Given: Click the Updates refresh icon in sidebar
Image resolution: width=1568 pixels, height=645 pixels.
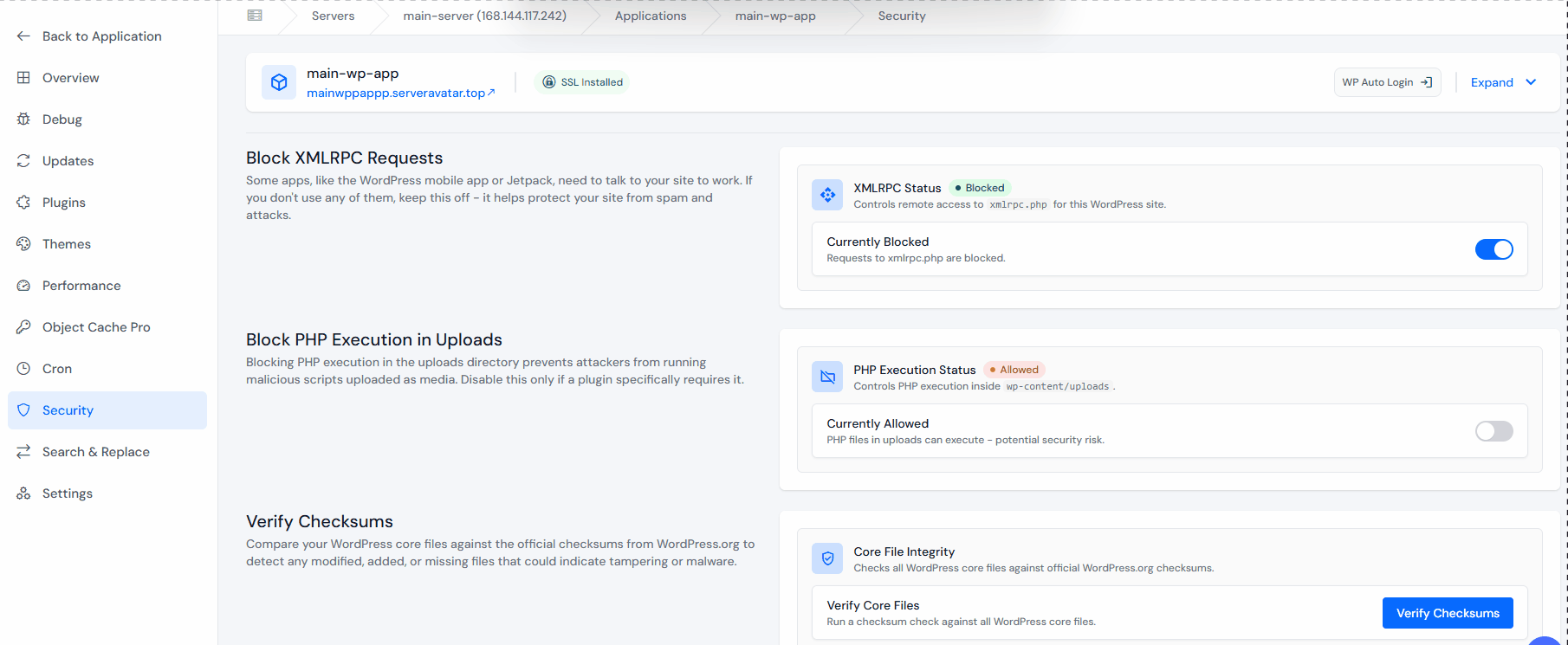Looking at the screenshot, I should tap(23, 161).
